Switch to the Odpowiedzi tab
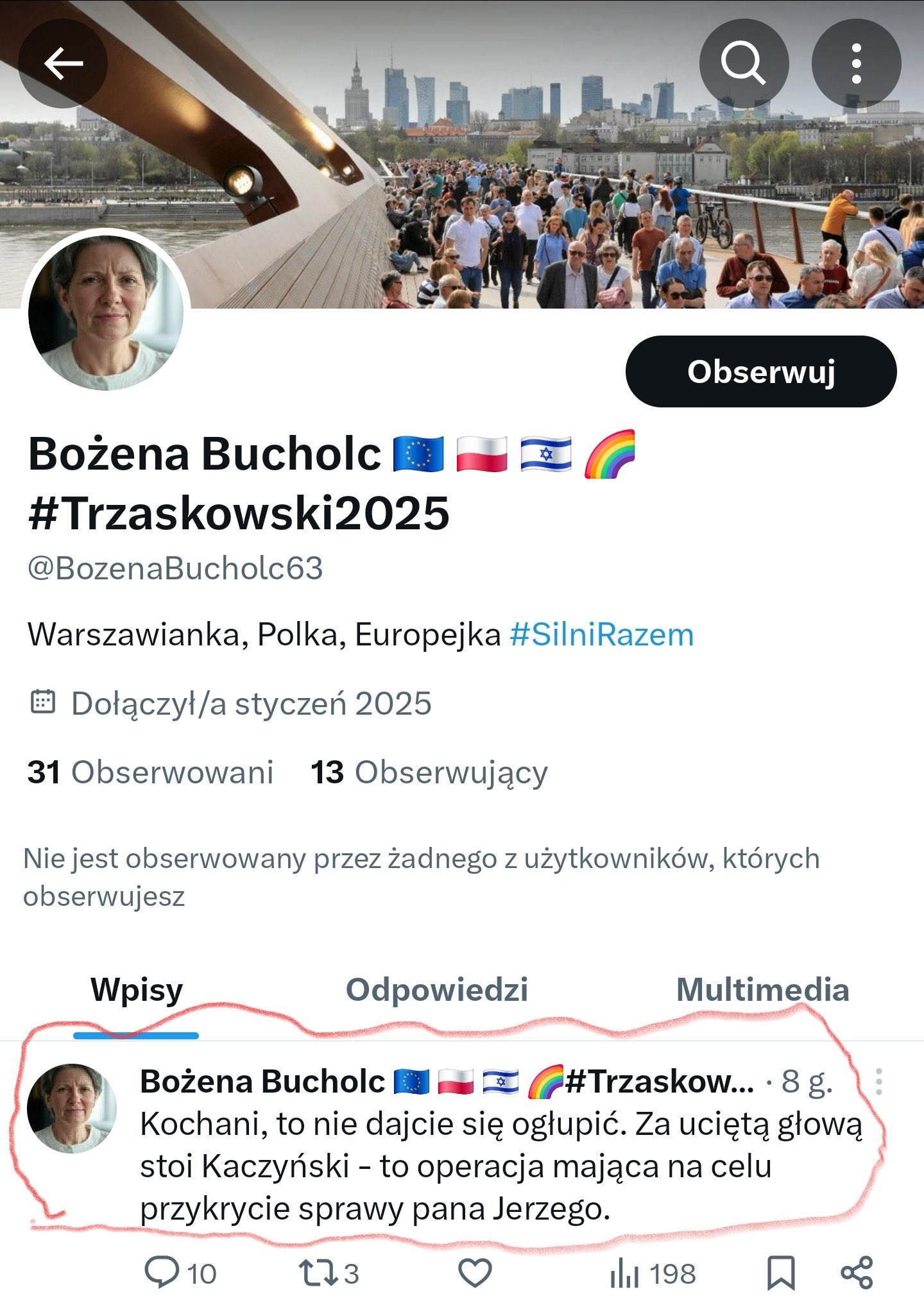 437,990
